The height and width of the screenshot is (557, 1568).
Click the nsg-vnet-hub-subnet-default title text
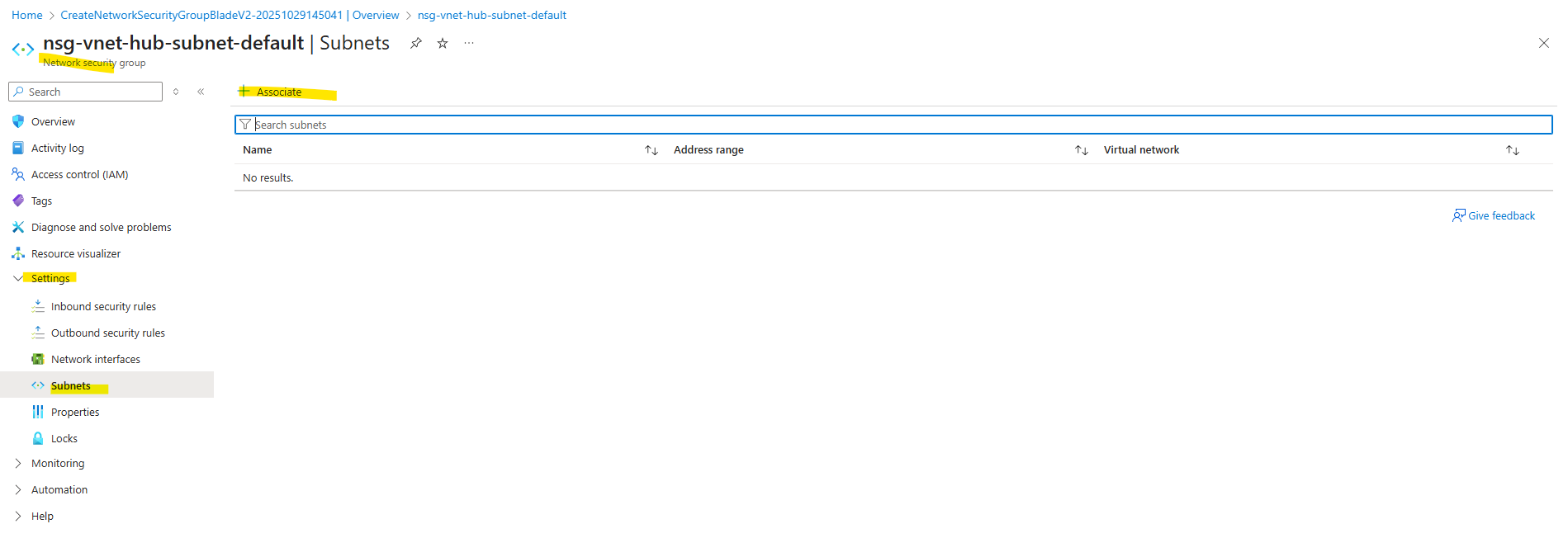point(173,43)
